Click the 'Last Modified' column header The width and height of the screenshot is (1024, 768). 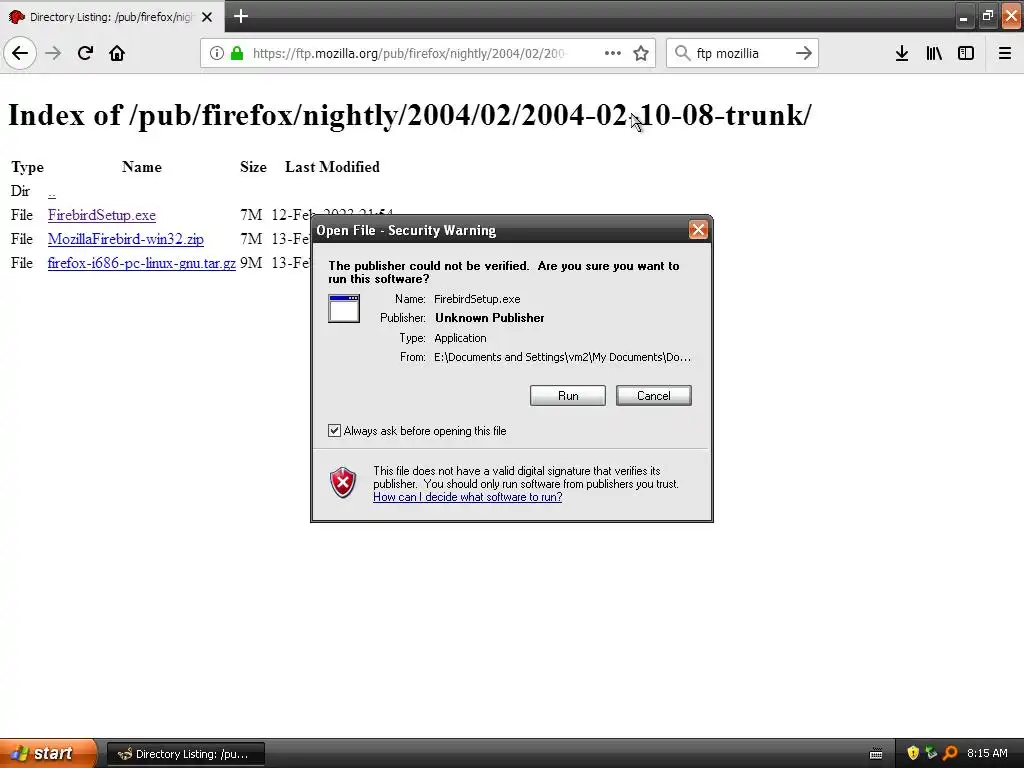tap(332, 167)
